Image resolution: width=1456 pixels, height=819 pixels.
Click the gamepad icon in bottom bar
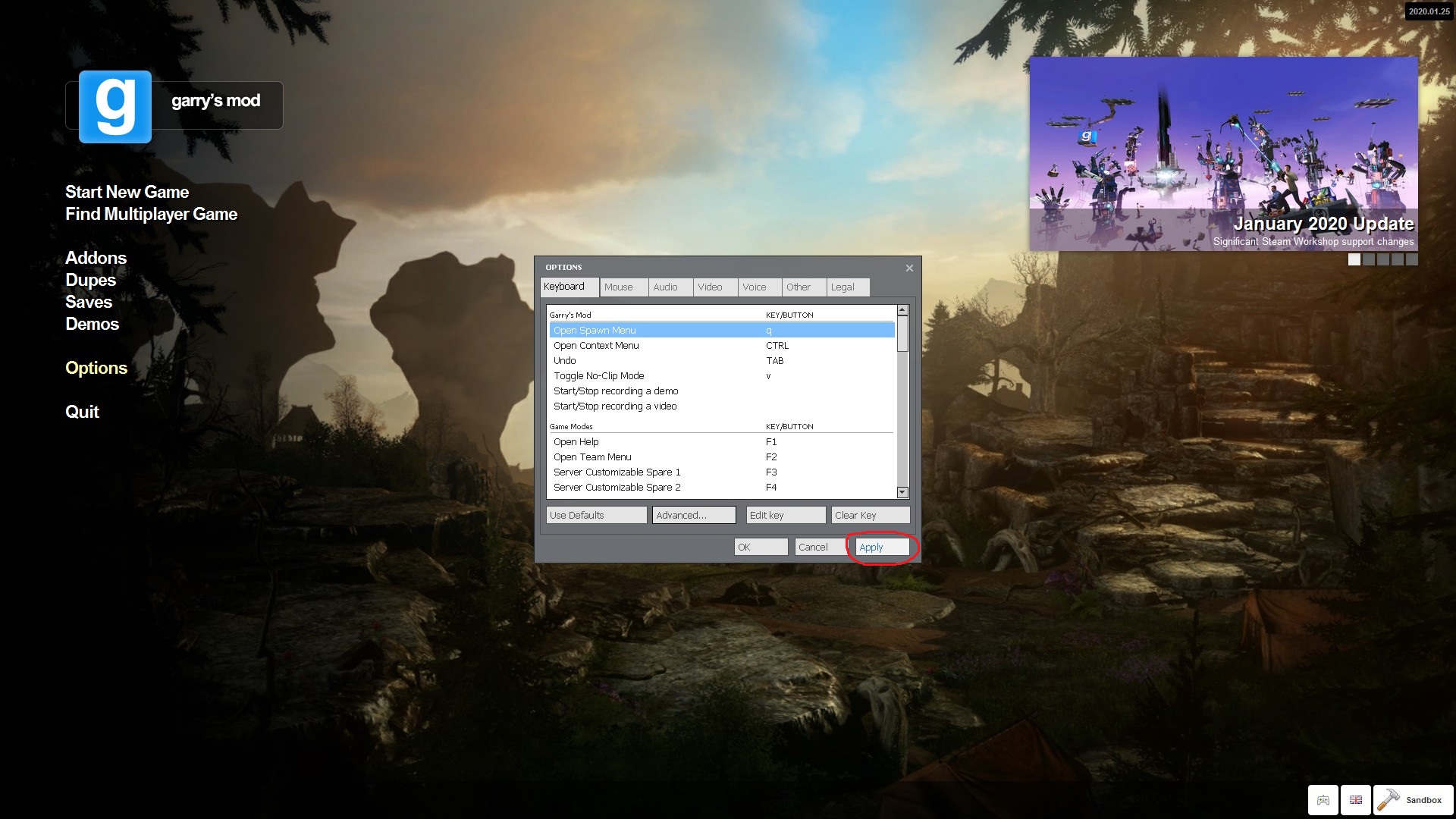pos(1323,800)
